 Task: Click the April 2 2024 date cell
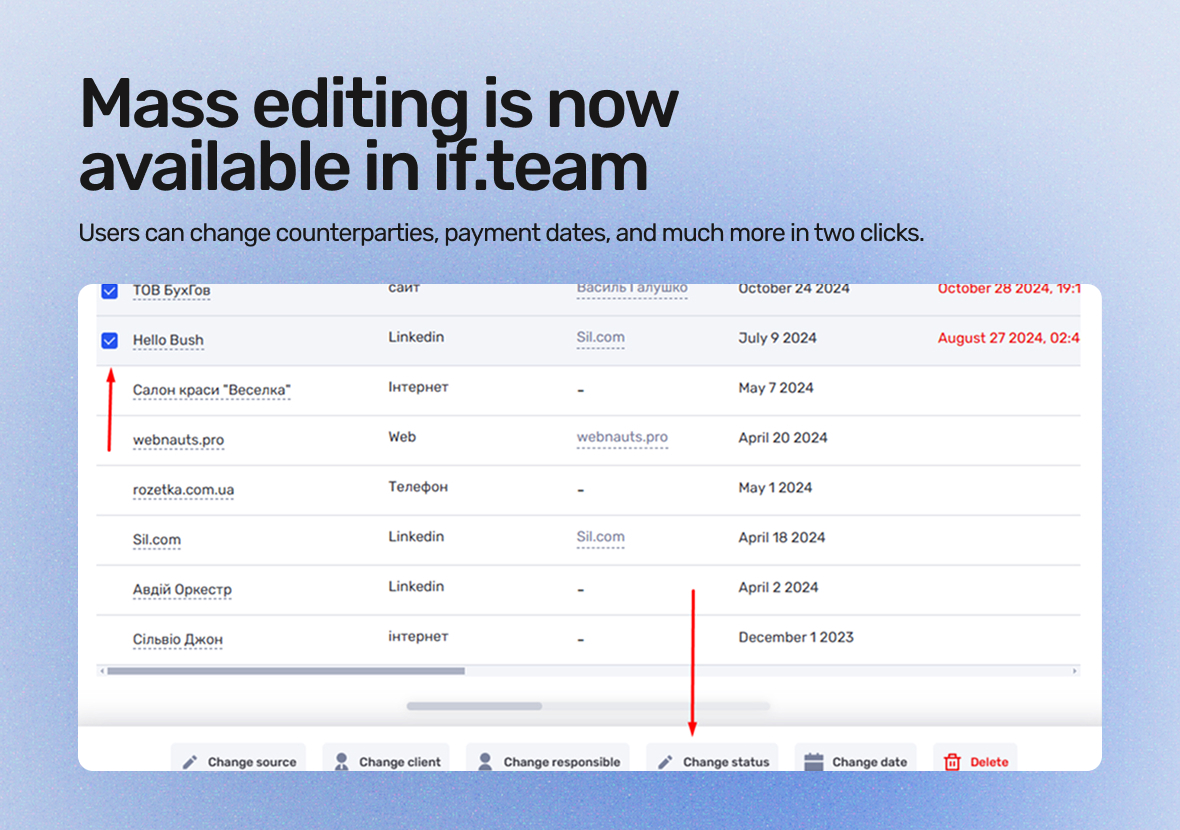[x=778, y=588]
